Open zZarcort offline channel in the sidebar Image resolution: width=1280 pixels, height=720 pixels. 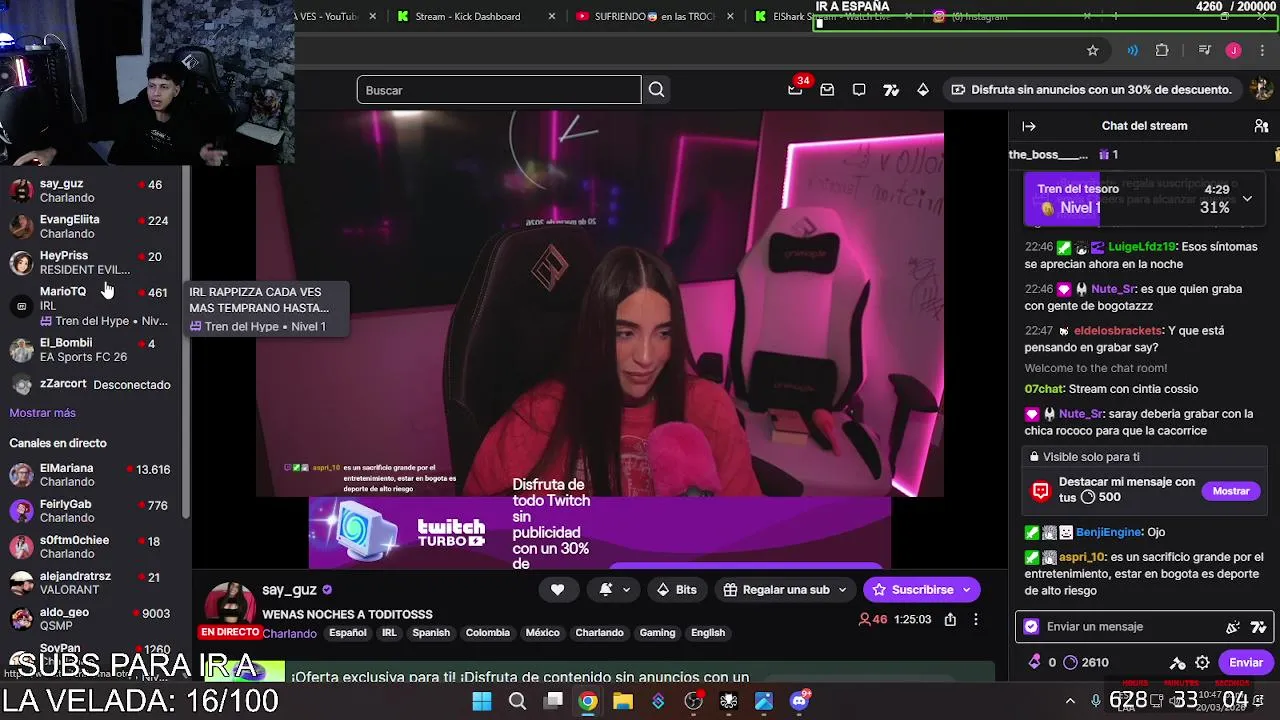click(91, 384)
